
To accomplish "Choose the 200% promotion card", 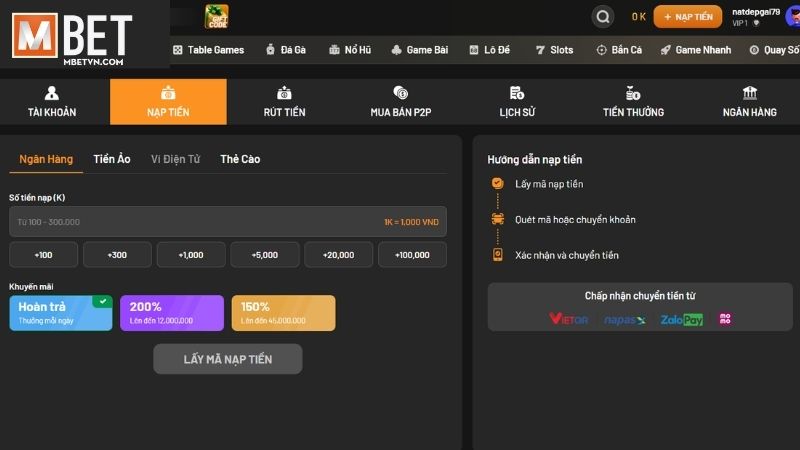I will pos(172,313).
